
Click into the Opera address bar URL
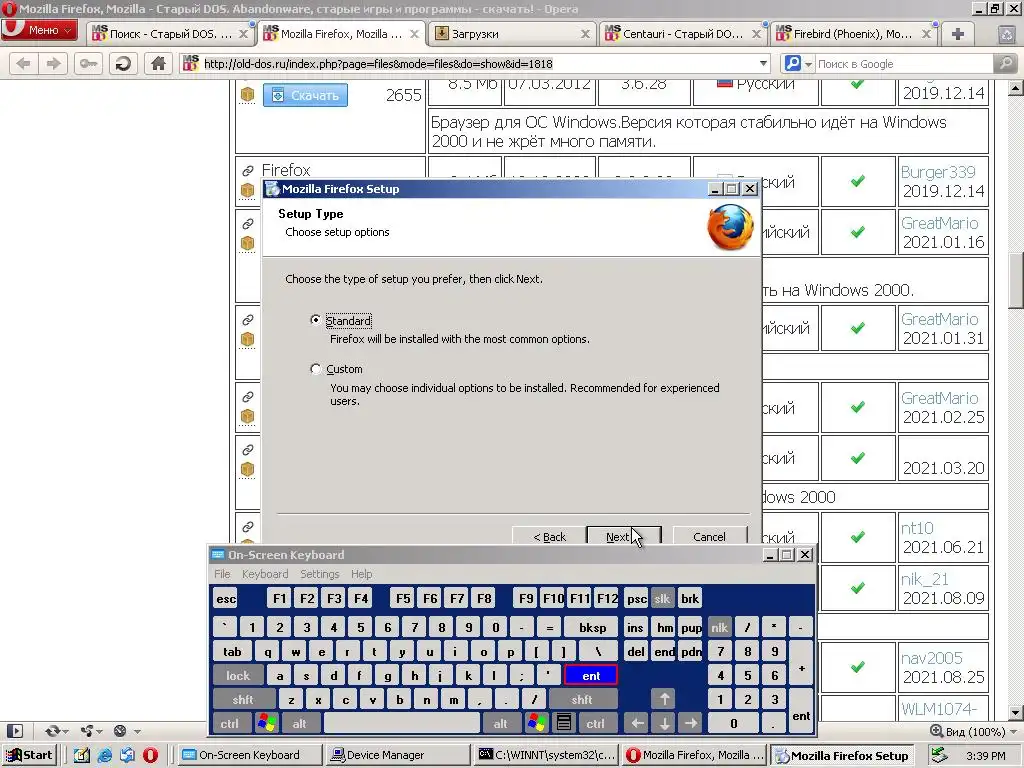click(x=477, y=63)
